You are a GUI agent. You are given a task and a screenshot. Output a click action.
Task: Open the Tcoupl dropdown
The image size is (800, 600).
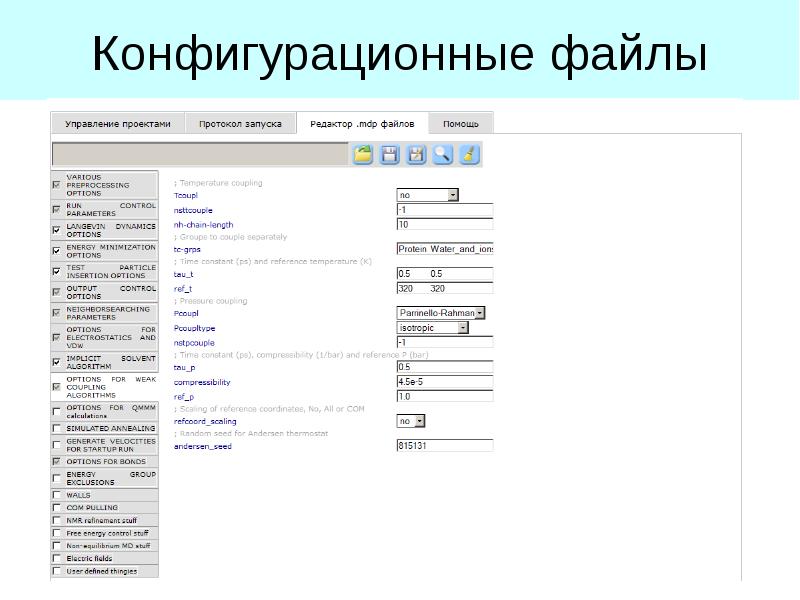[x=453, y=196]
